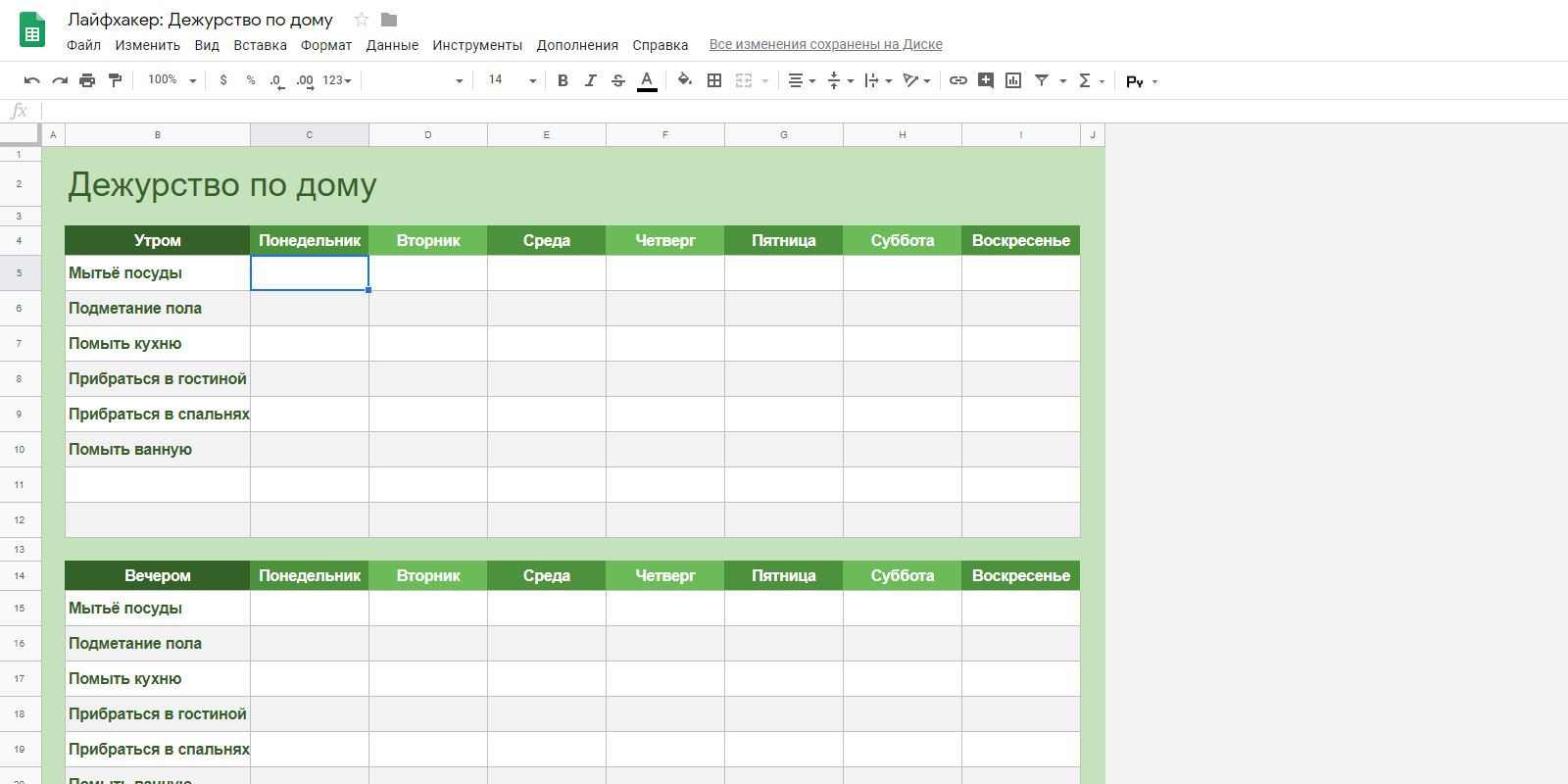Add a comment using toolbar icon
Image resolution: width=1568 pixels, height=784 pixels.
(986, 80)
